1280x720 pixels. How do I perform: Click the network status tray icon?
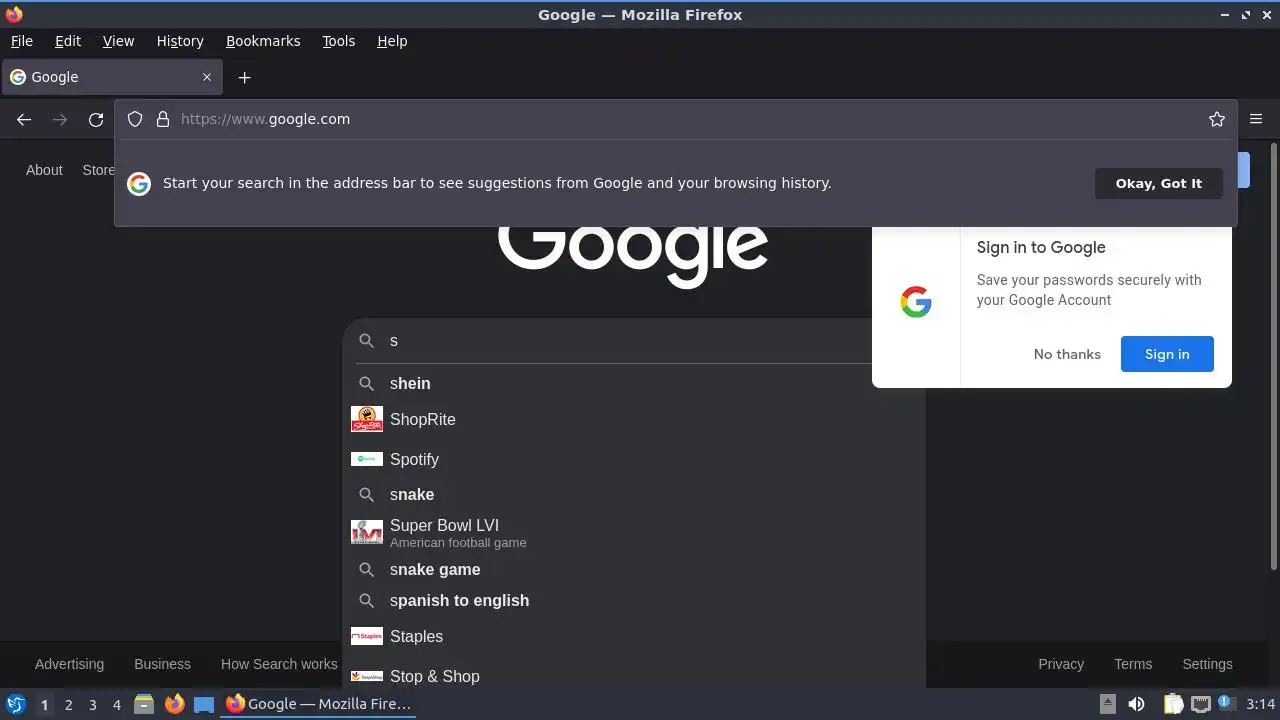point(1201,704)
